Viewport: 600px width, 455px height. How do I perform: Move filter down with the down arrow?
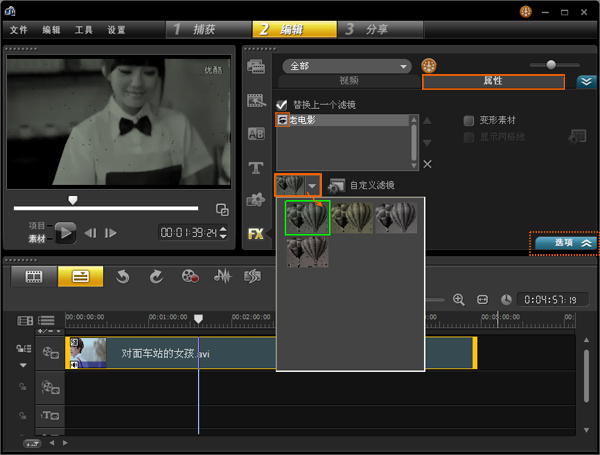pos(427,143)
